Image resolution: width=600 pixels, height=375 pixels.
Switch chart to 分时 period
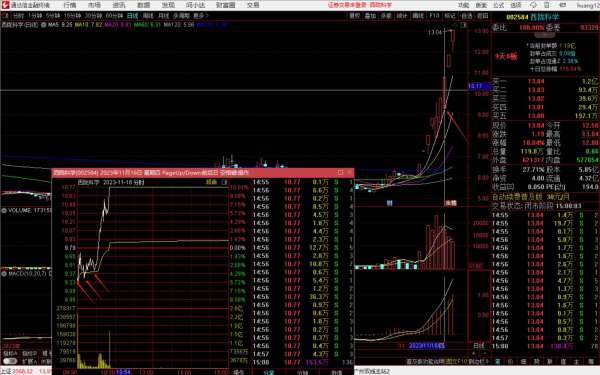18,16
